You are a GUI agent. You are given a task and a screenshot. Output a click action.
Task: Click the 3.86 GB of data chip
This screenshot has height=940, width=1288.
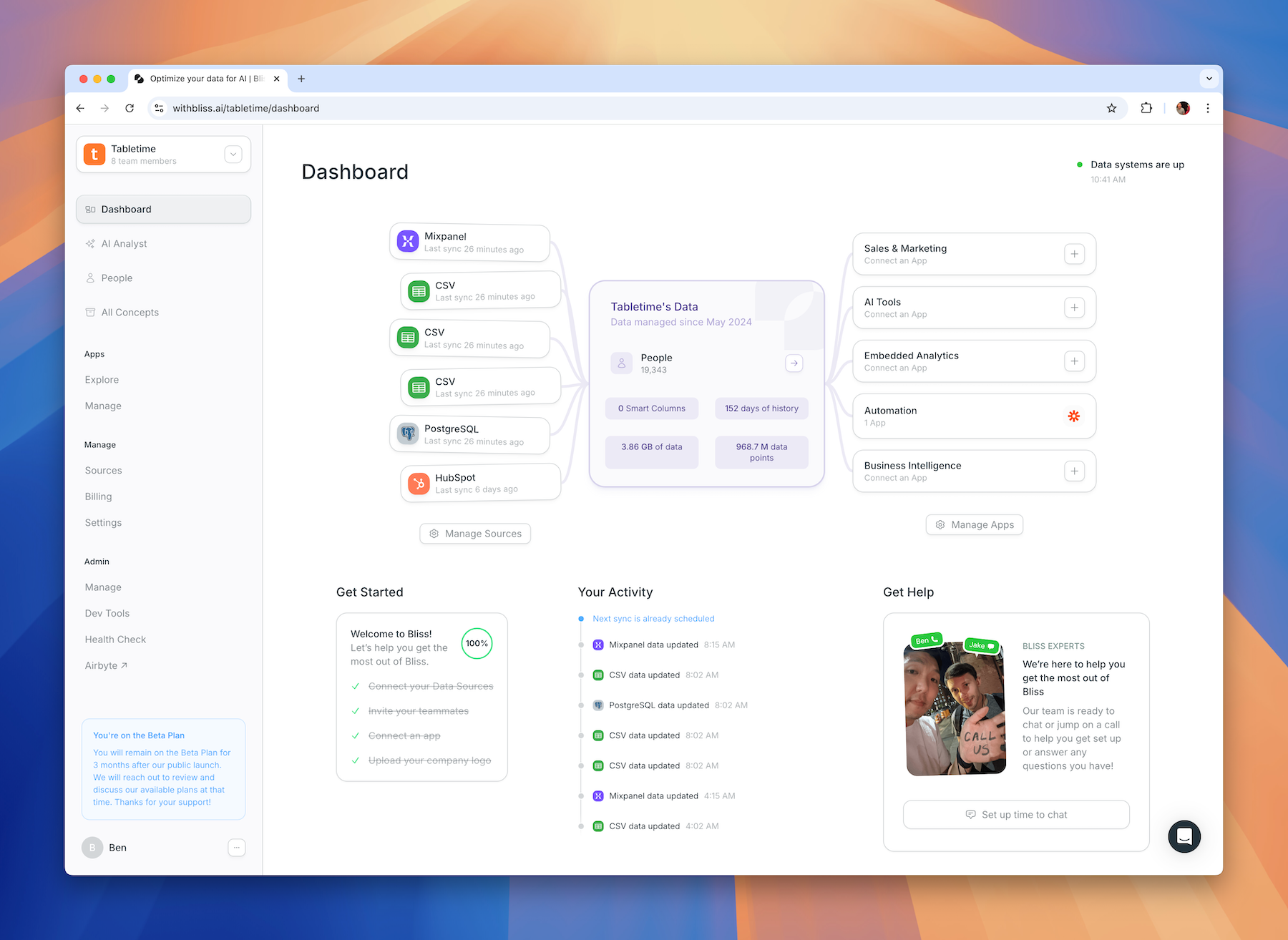point(652,452)
